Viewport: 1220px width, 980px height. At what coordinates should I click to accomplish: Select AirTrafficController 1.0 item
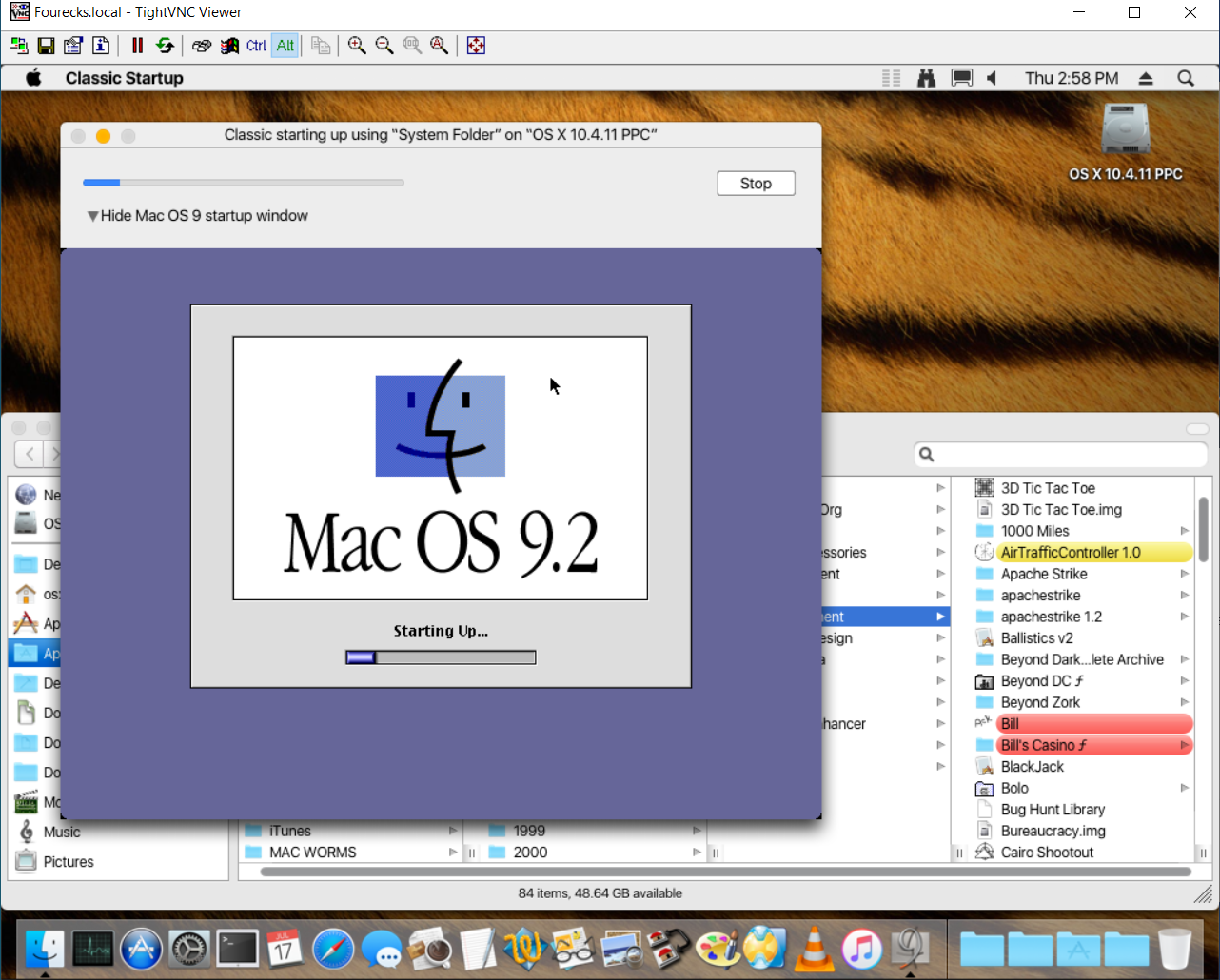pyautogui.click(x=1071, y=553)
